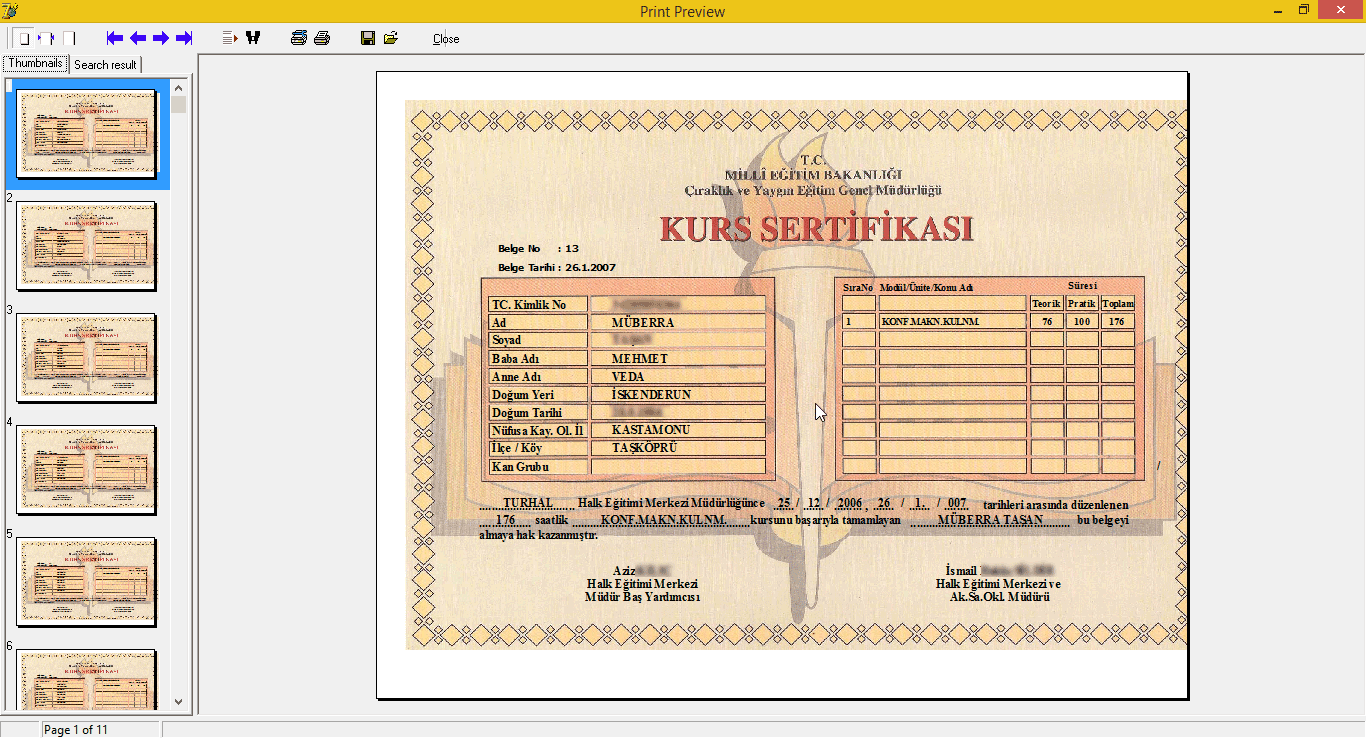Click 'KONF.MAKN.KULNM.' in the module table
1366x738 pixels.
coord(930,322)
